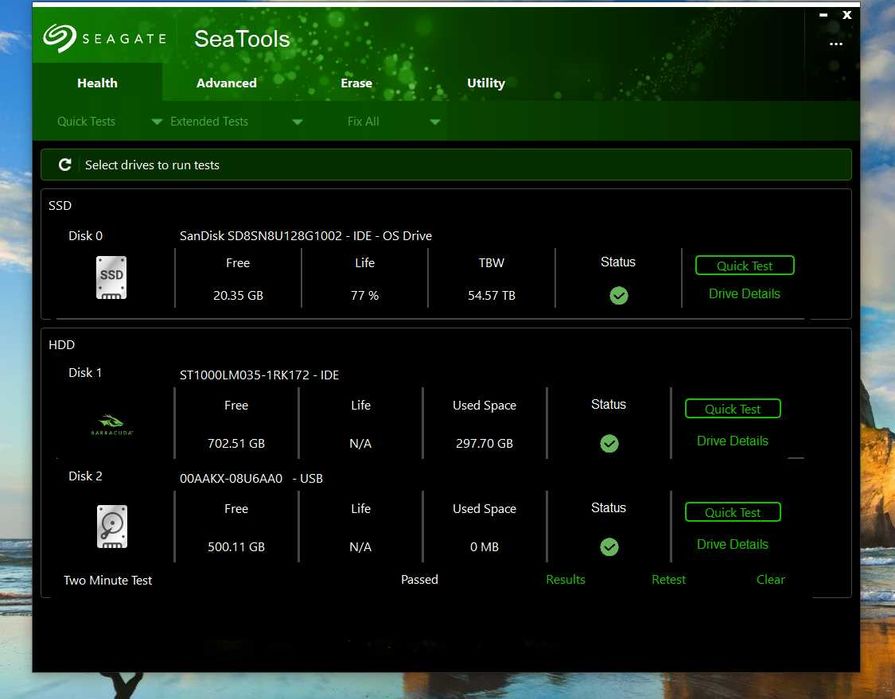
Task: Click the 20.35 GB free value
Action: [238, 295]
